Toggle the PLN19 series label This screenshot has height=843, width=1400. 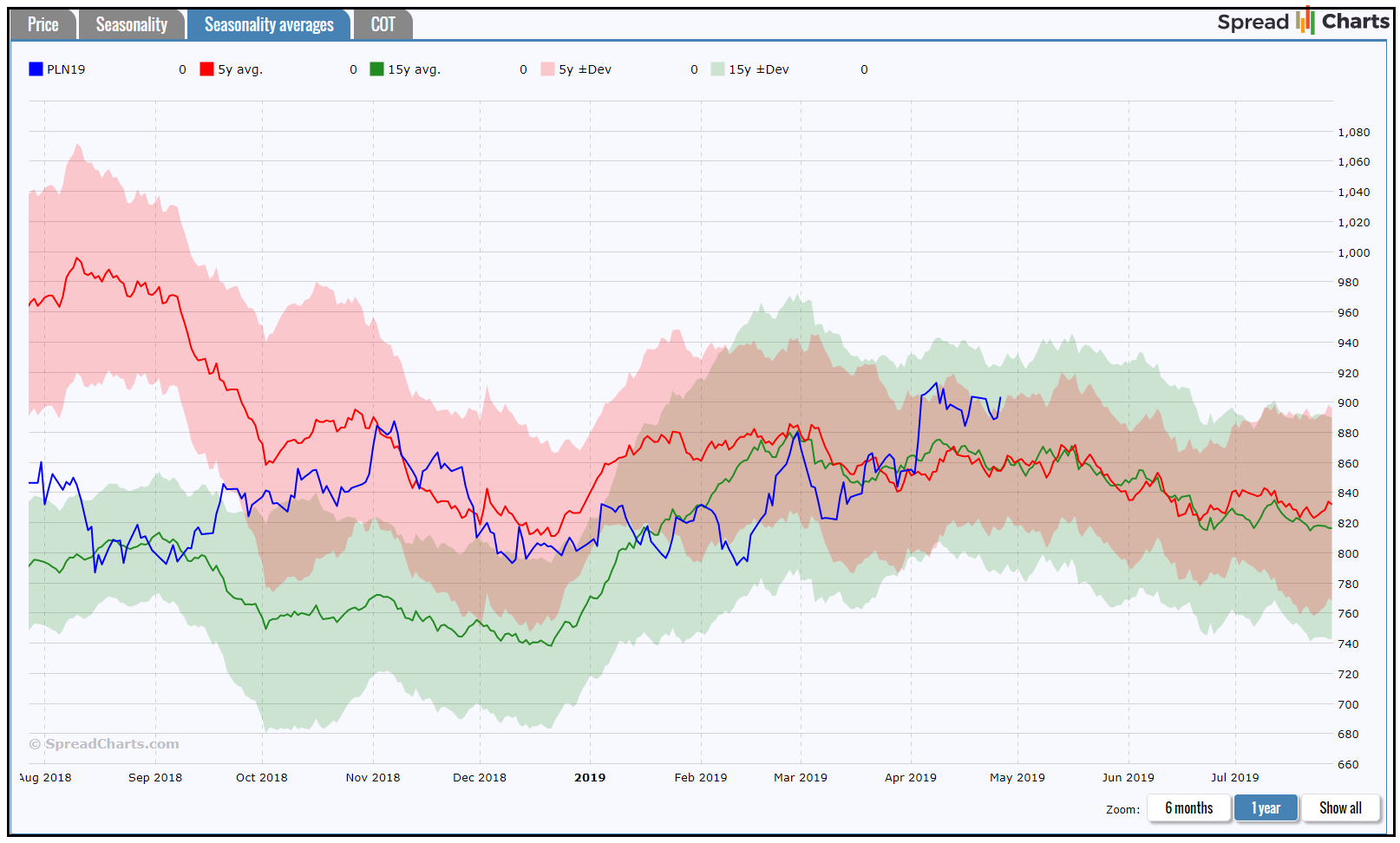tap(66, 69)
